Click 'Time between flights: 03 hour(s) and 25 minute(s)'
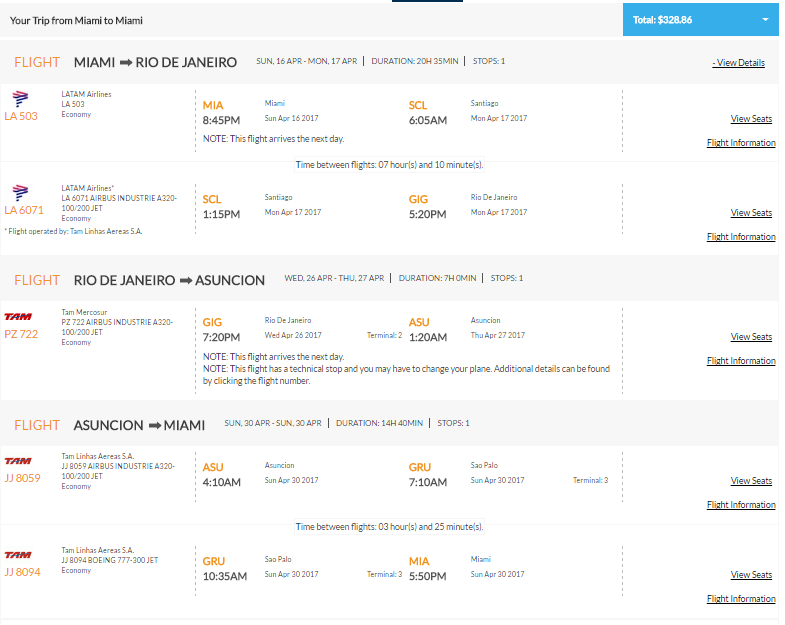This screenshot has width=785, height=625. [x=389, y=527]
